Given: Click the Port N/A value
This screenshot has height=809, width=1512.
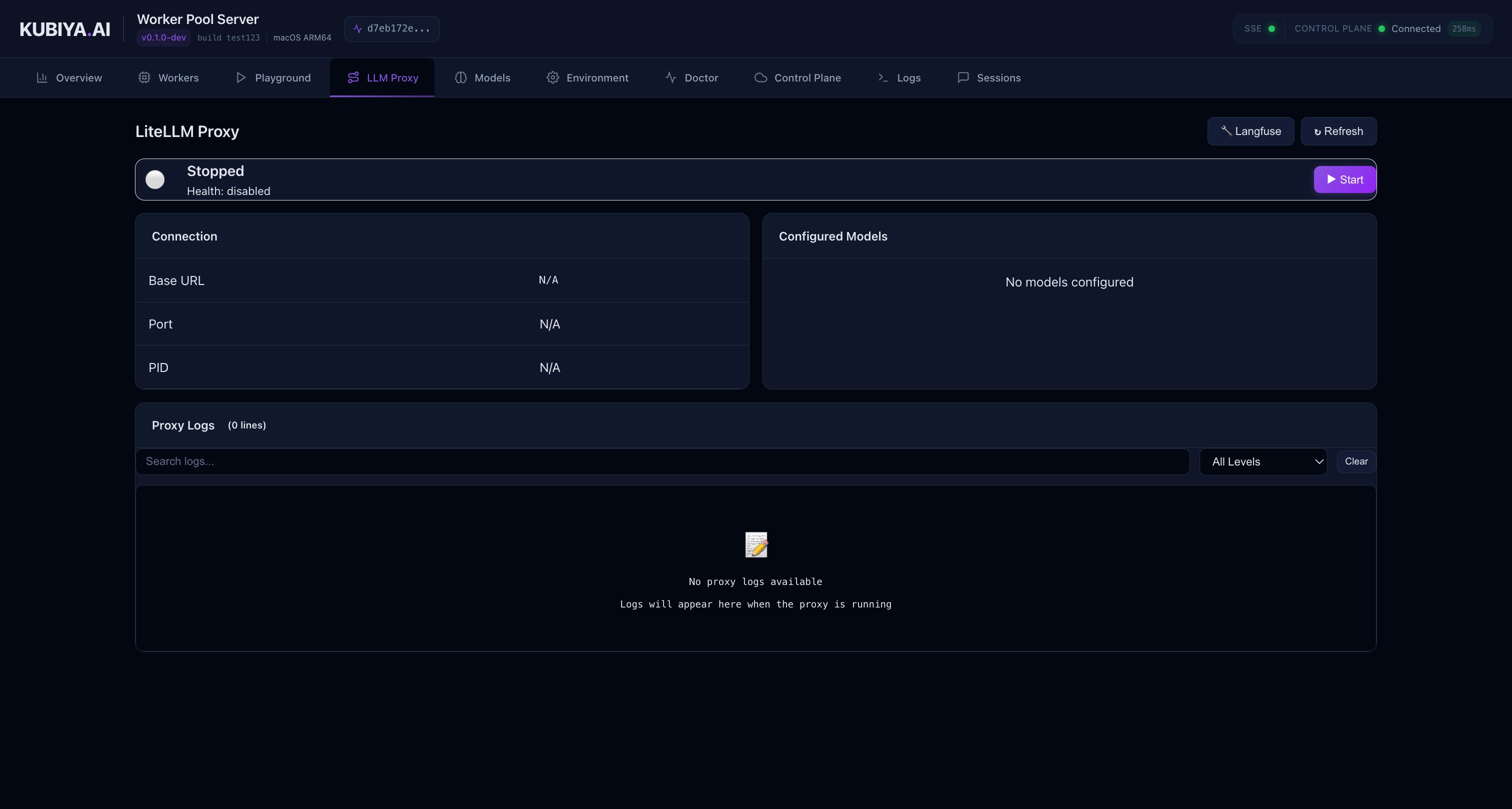Looking at the screenshot, I should coord(550,324).
